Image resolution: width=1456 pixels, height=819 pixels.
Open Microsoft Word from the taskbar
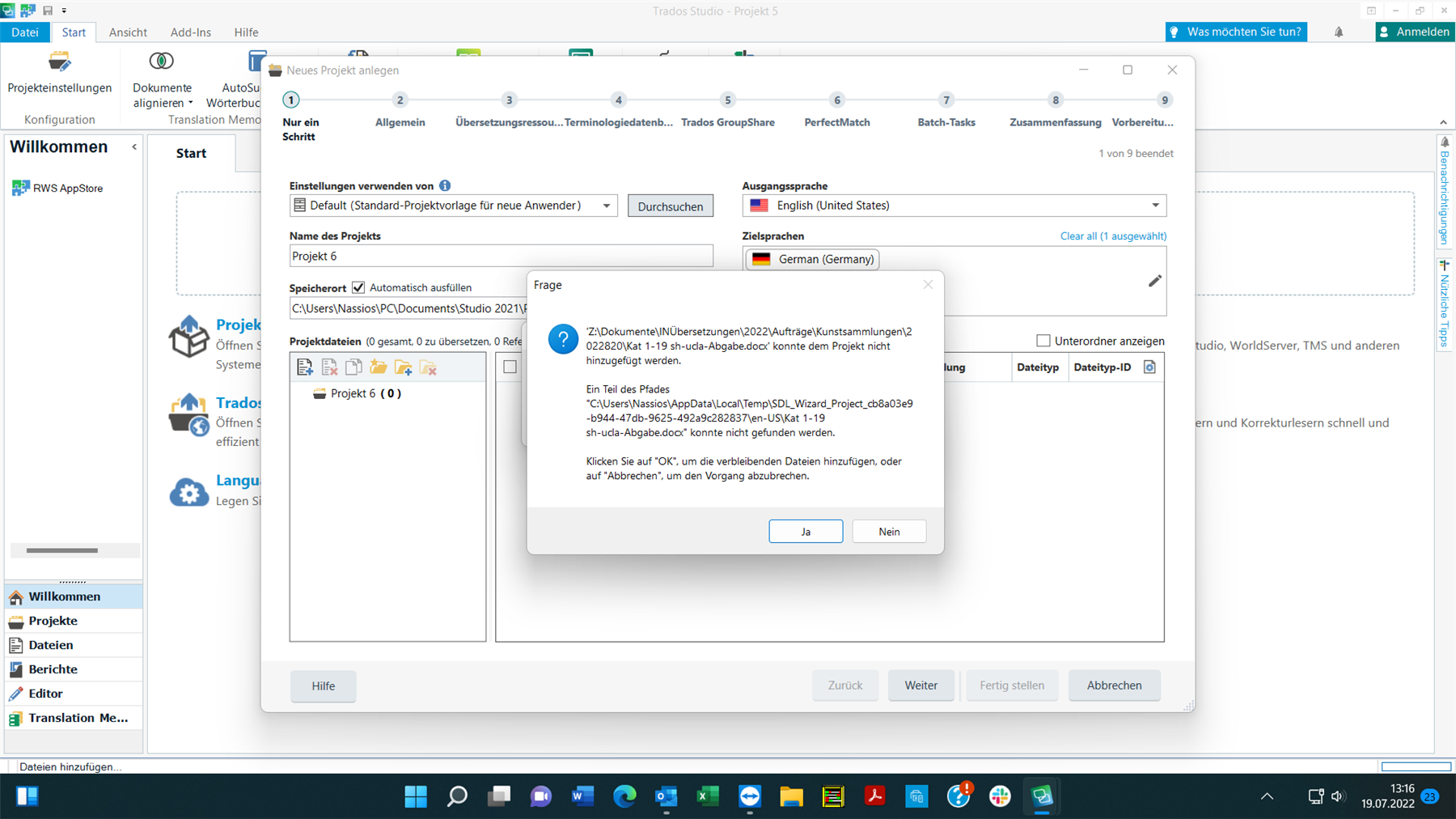pos(582,796)
